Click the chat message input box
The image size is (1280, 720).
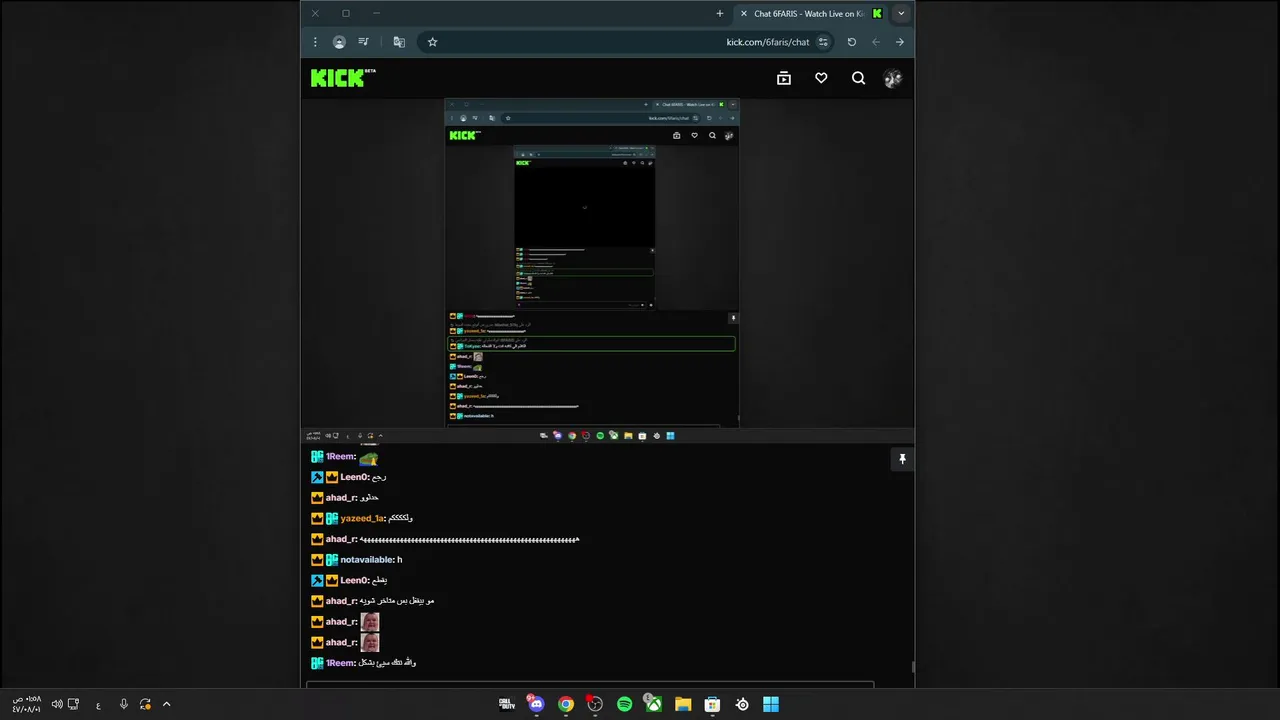tap(590, 685)
